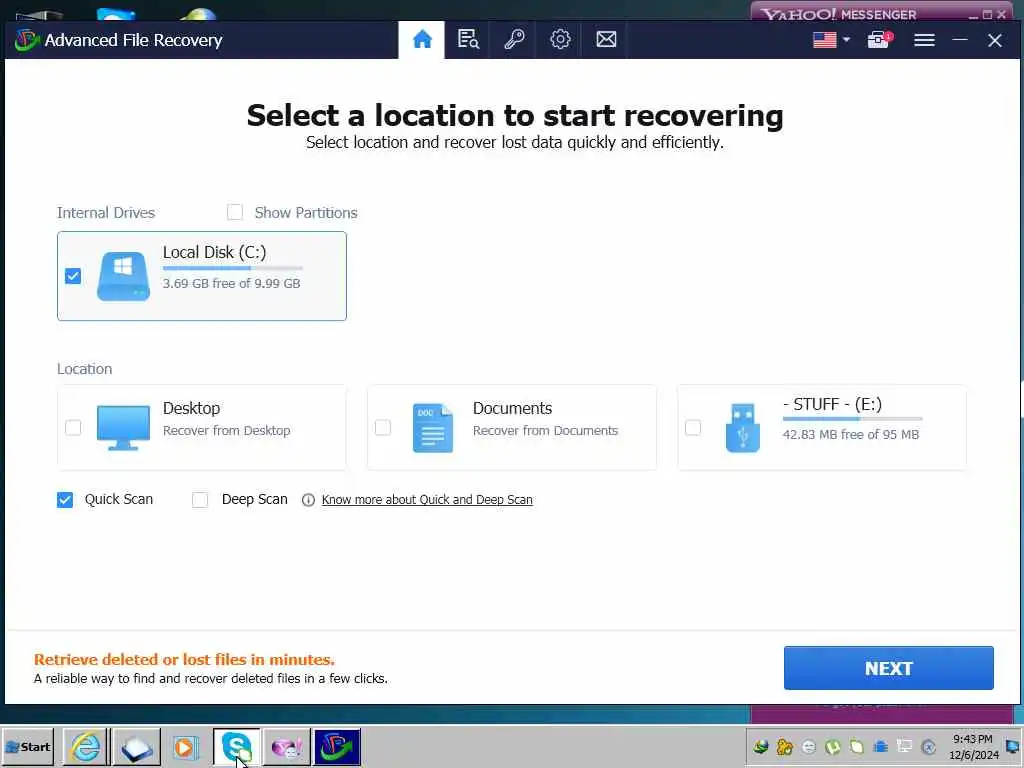This screenshot has width=1024, height=768.
Task: Click the 'Quick Scan' label
Action: [119, 499]
